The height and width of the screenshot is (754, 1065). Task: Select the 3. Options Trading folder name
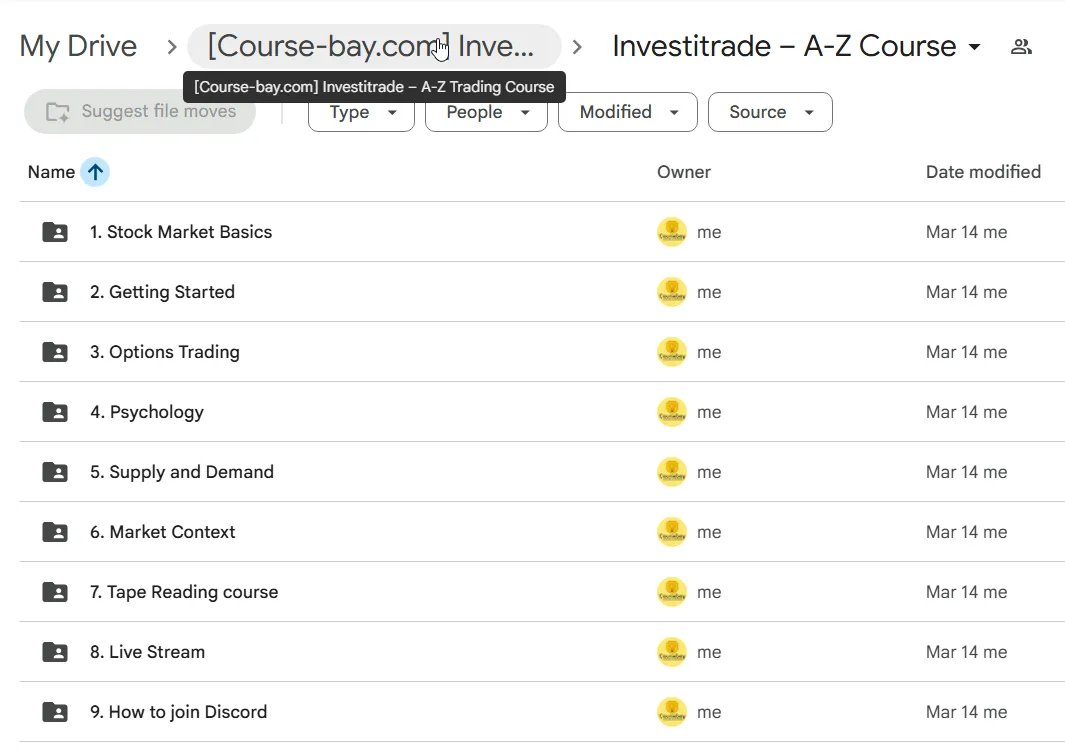164,352
